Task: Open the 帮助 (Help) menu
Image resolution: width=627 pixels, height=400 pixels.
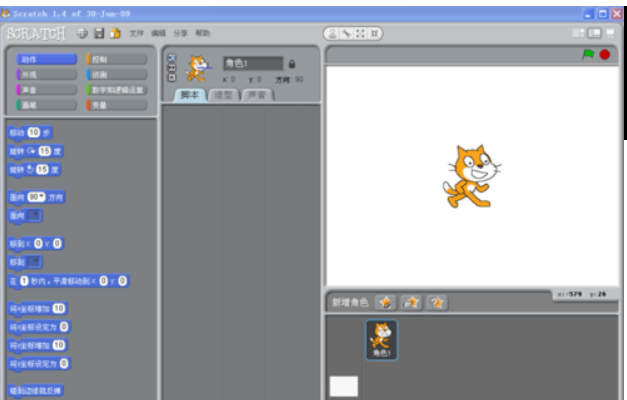Action: 202,33
